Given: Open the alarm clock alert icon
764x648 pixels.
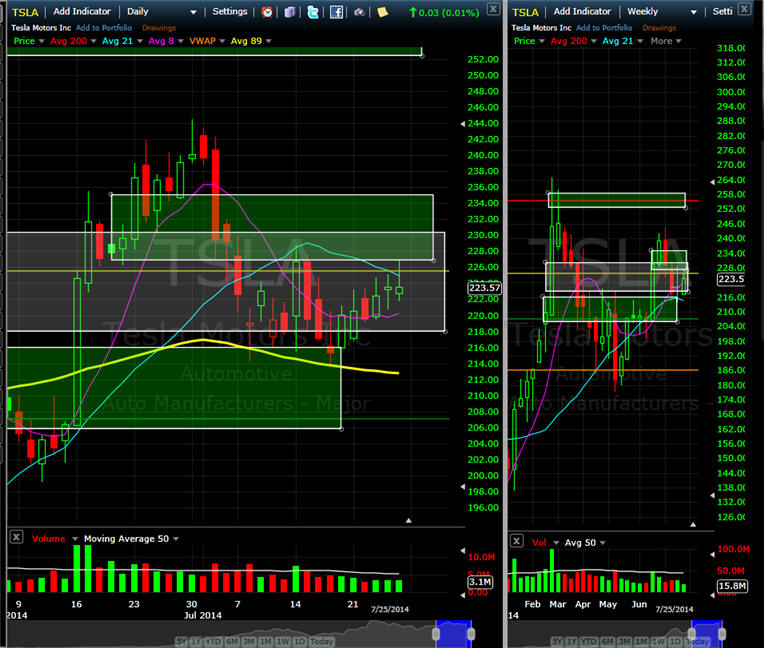Looking at the screenshot, I should 267,12.
